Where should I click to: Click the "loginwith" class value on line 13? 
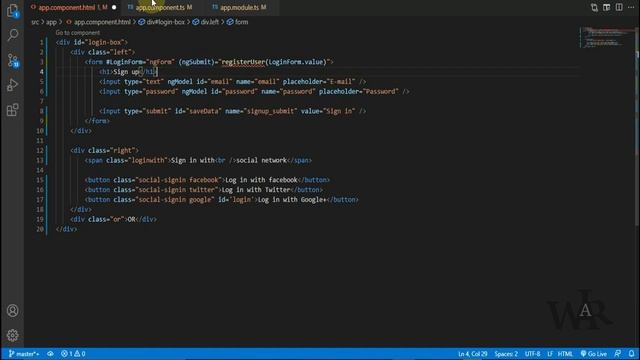pos(148,160)
